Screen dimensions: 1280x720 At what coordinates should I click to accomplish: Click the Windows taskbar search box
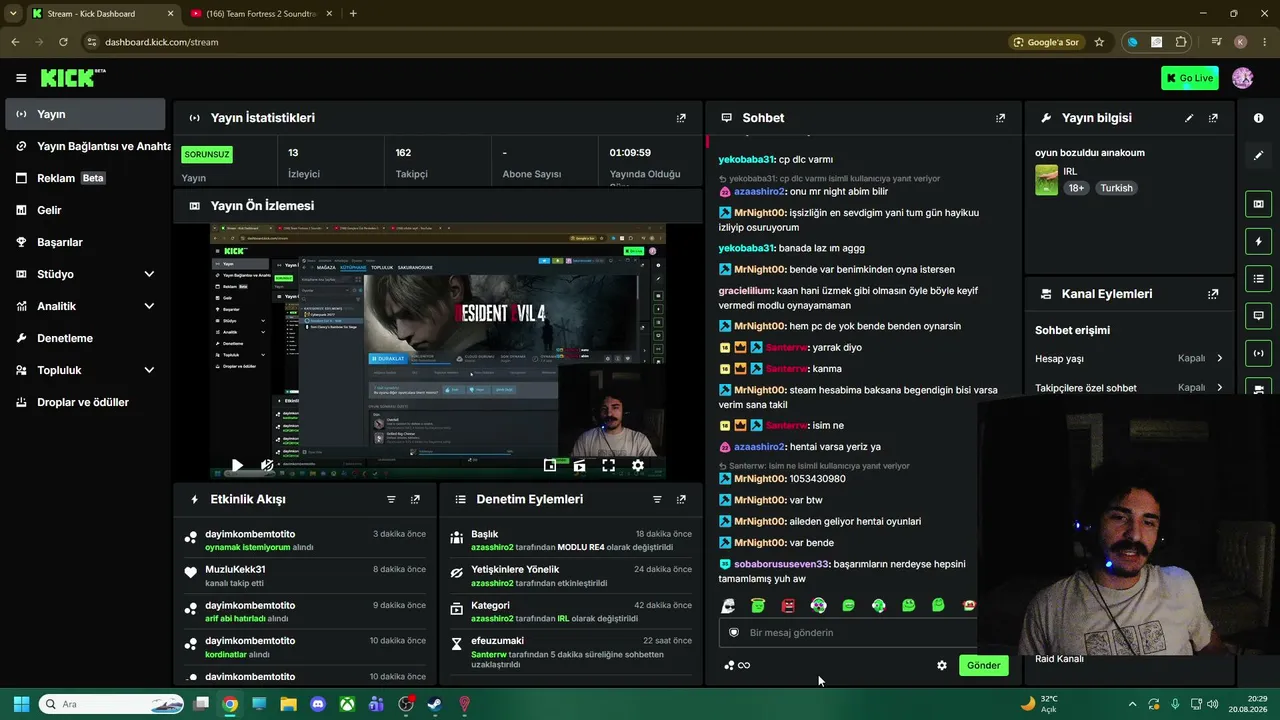pos(112,704)
